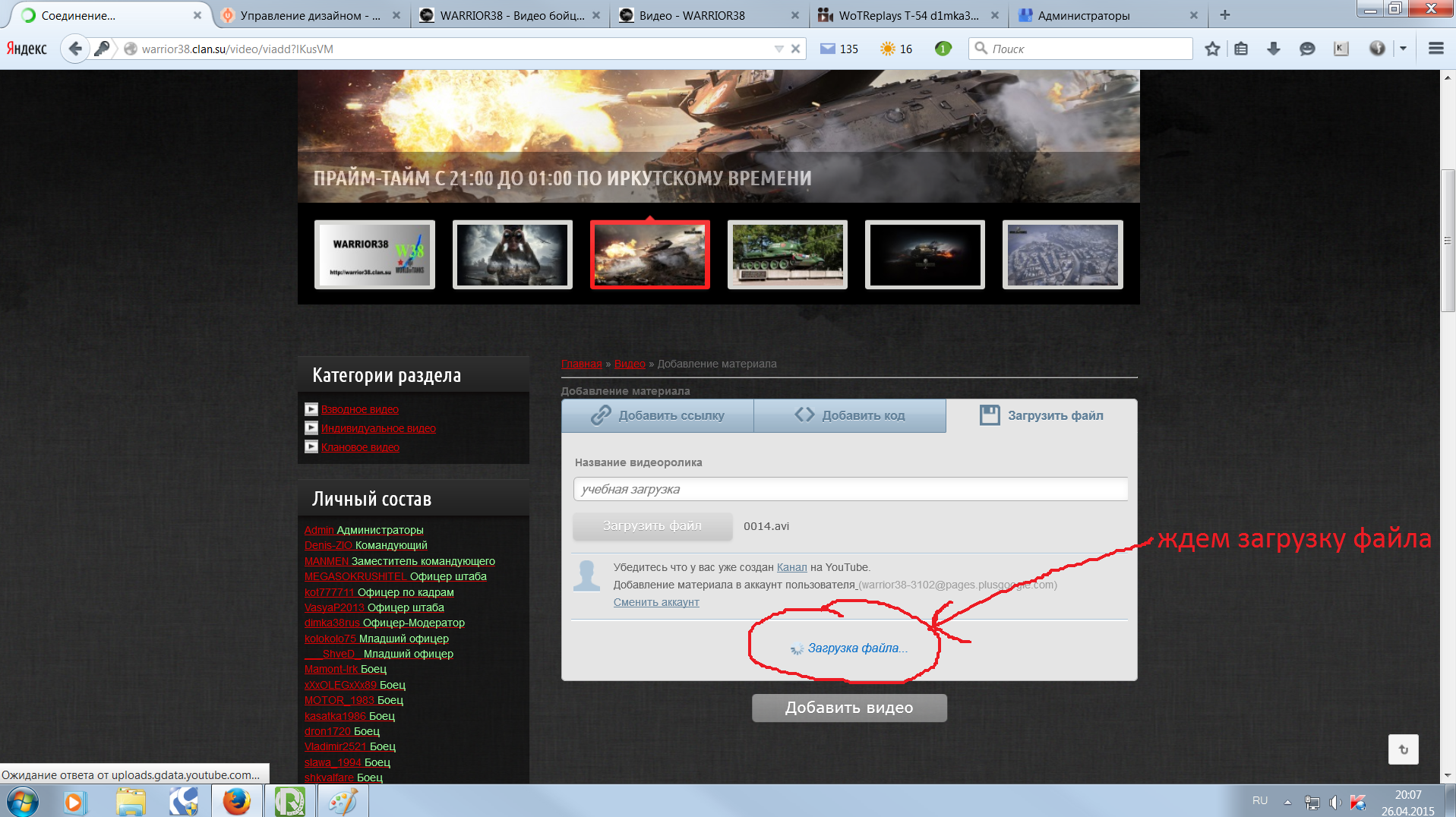This screenshot has height=817, width=1456.
Task: Open the Клановое видео category
Action: coord(360,447)
